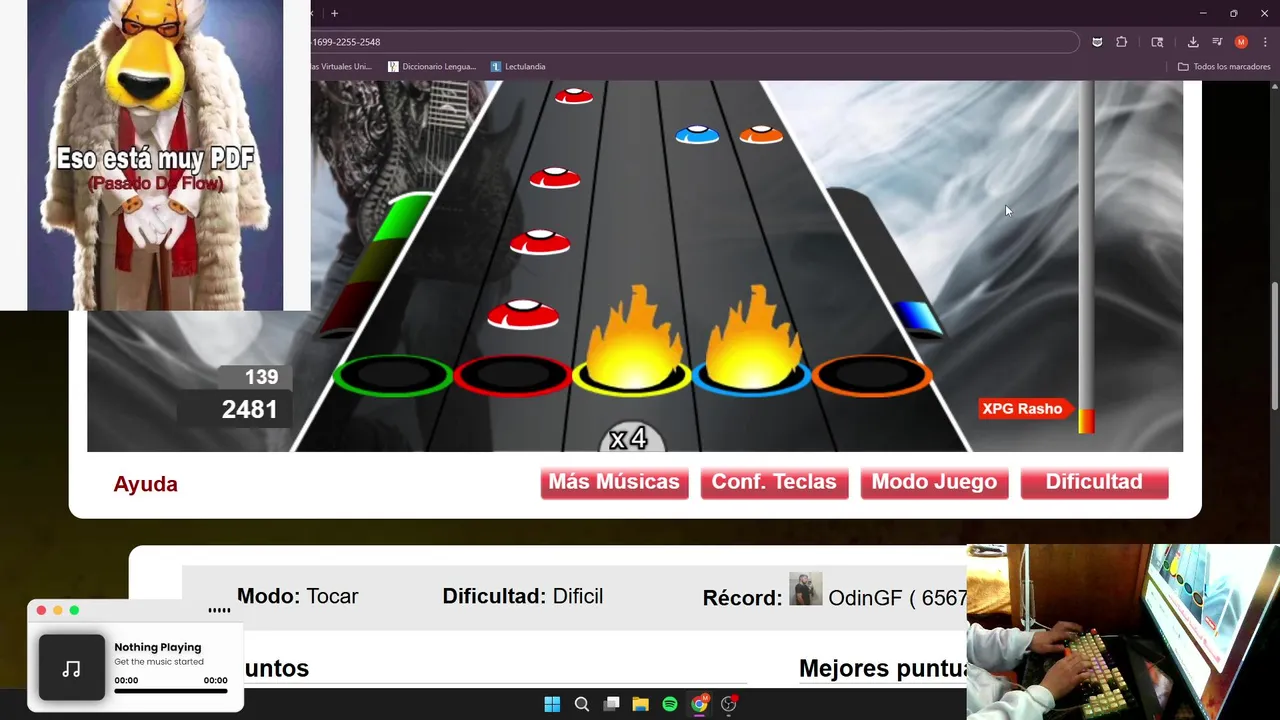Click the vertical performance meter bar
Image resolution: width=1280 pixels, height=720 pixels.
(x=1086, y=257)
